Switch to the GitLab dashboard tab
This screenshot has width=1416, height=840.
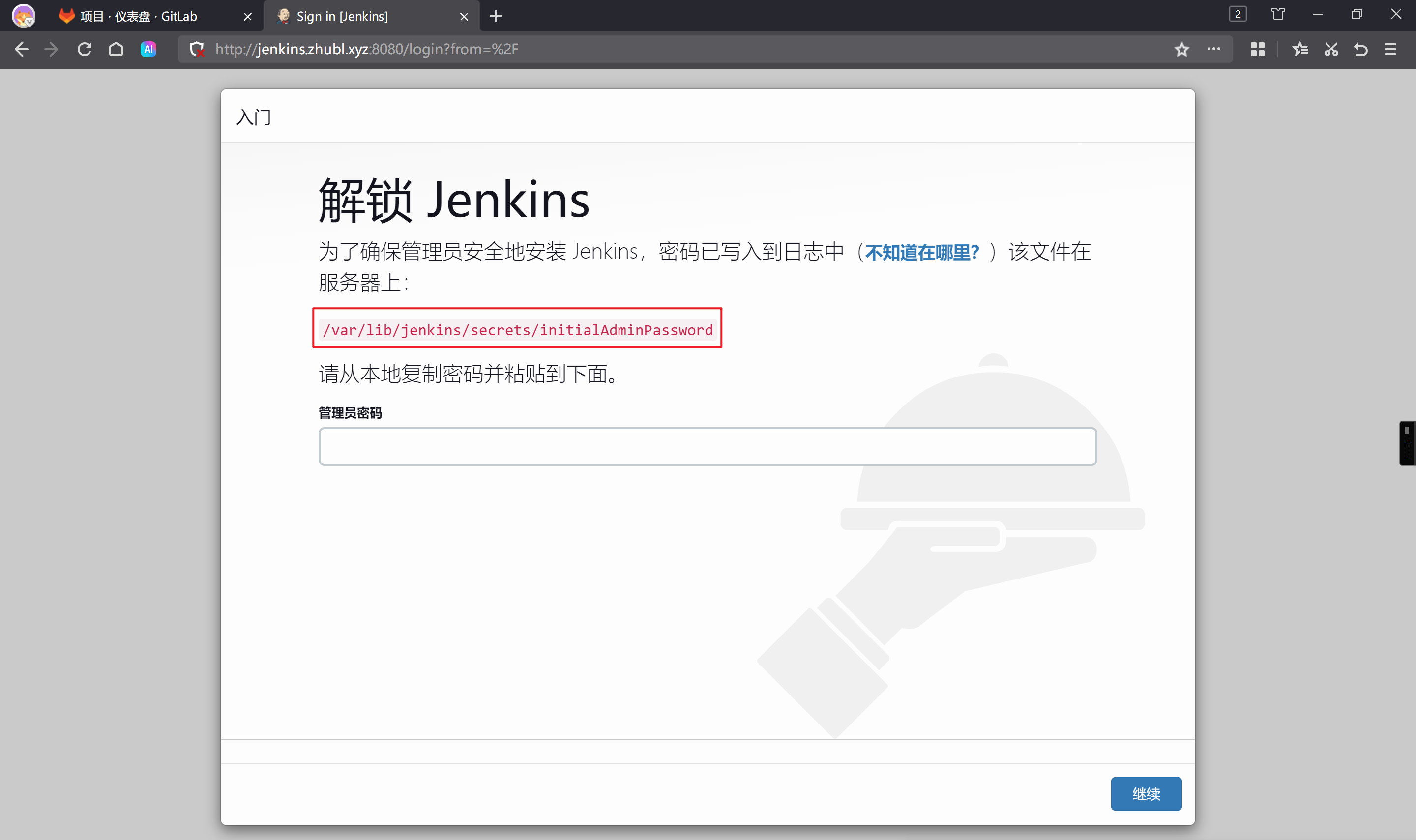(x=139, y=16)
